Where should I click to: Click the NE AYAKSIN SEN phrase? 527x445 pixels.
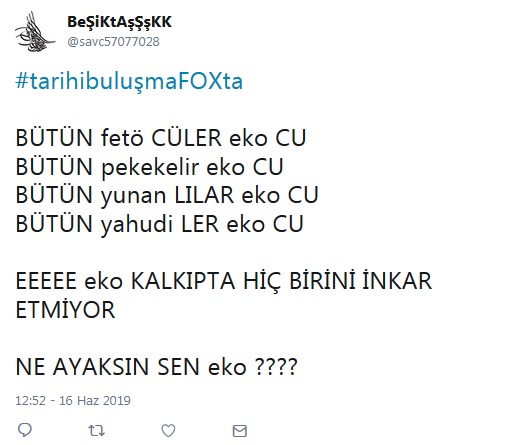(109, 367)
